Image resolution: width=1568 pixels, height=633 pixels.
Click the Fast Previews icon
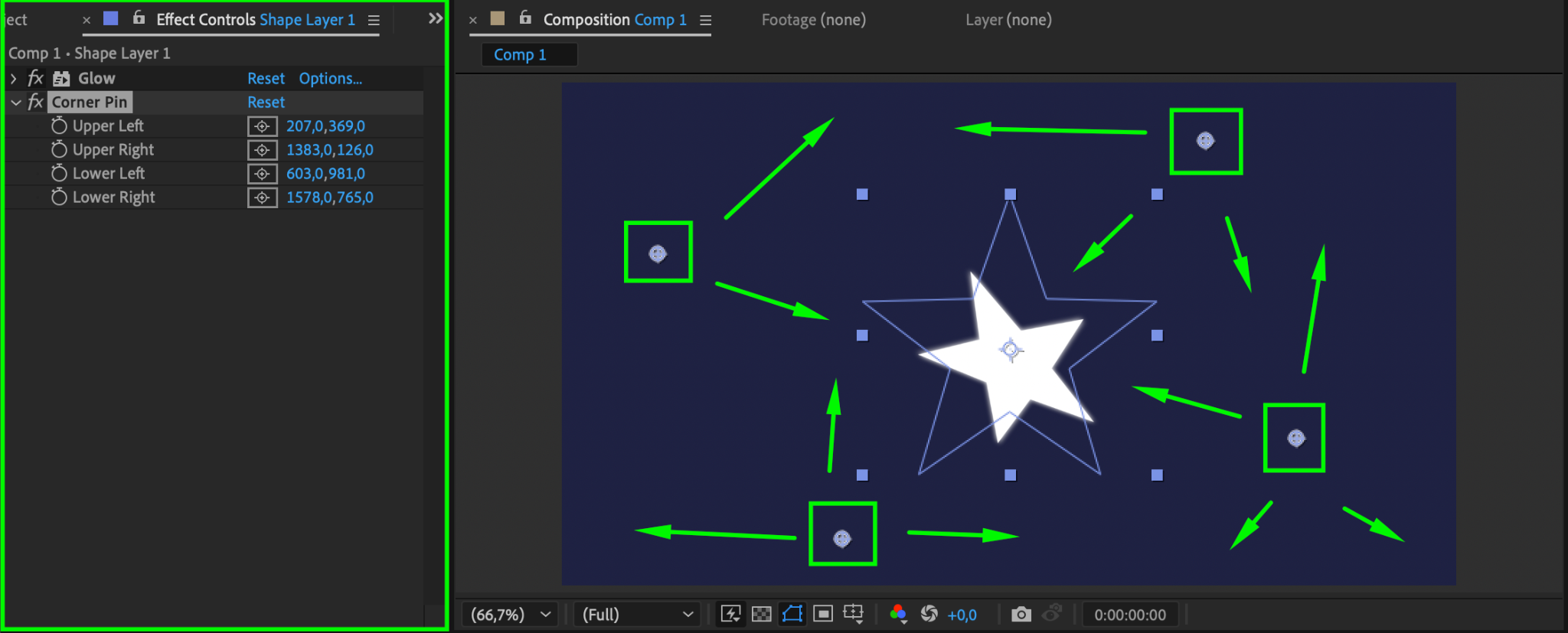pos(731,614)
